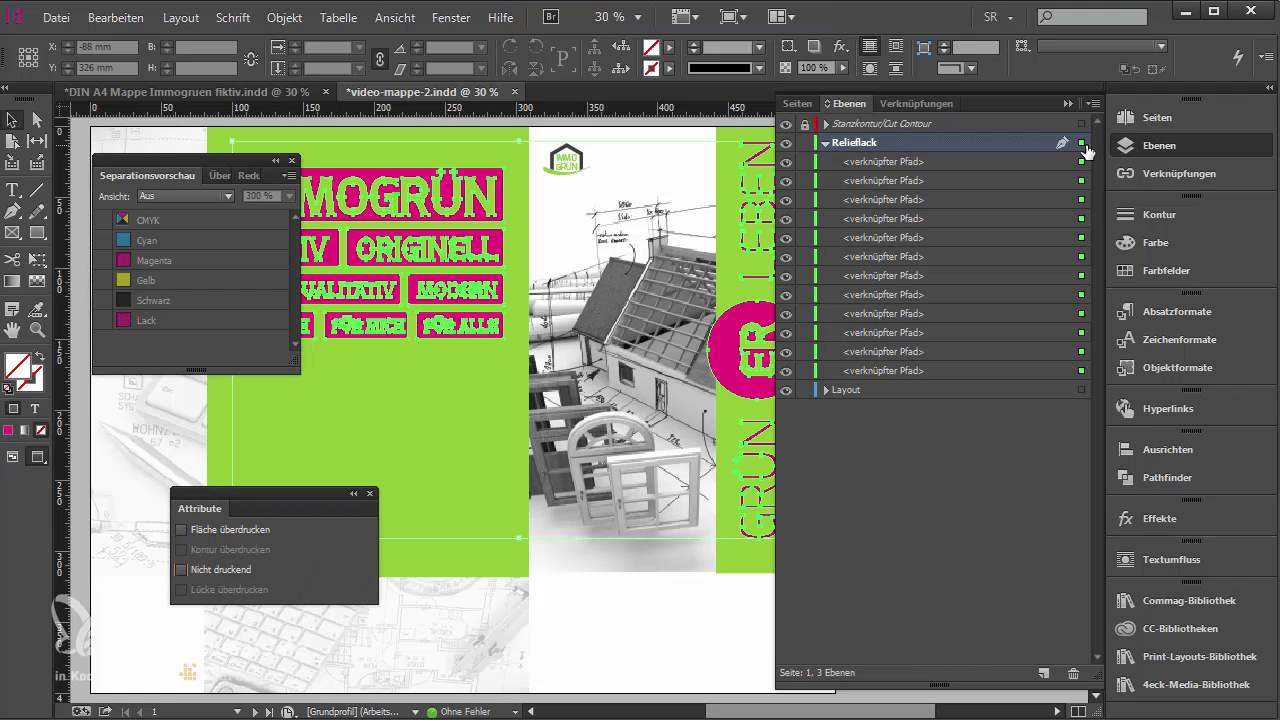Go to next page arrow in status bar
The width and height of the screenshot is (1280, 720).
tap(254, 712)
